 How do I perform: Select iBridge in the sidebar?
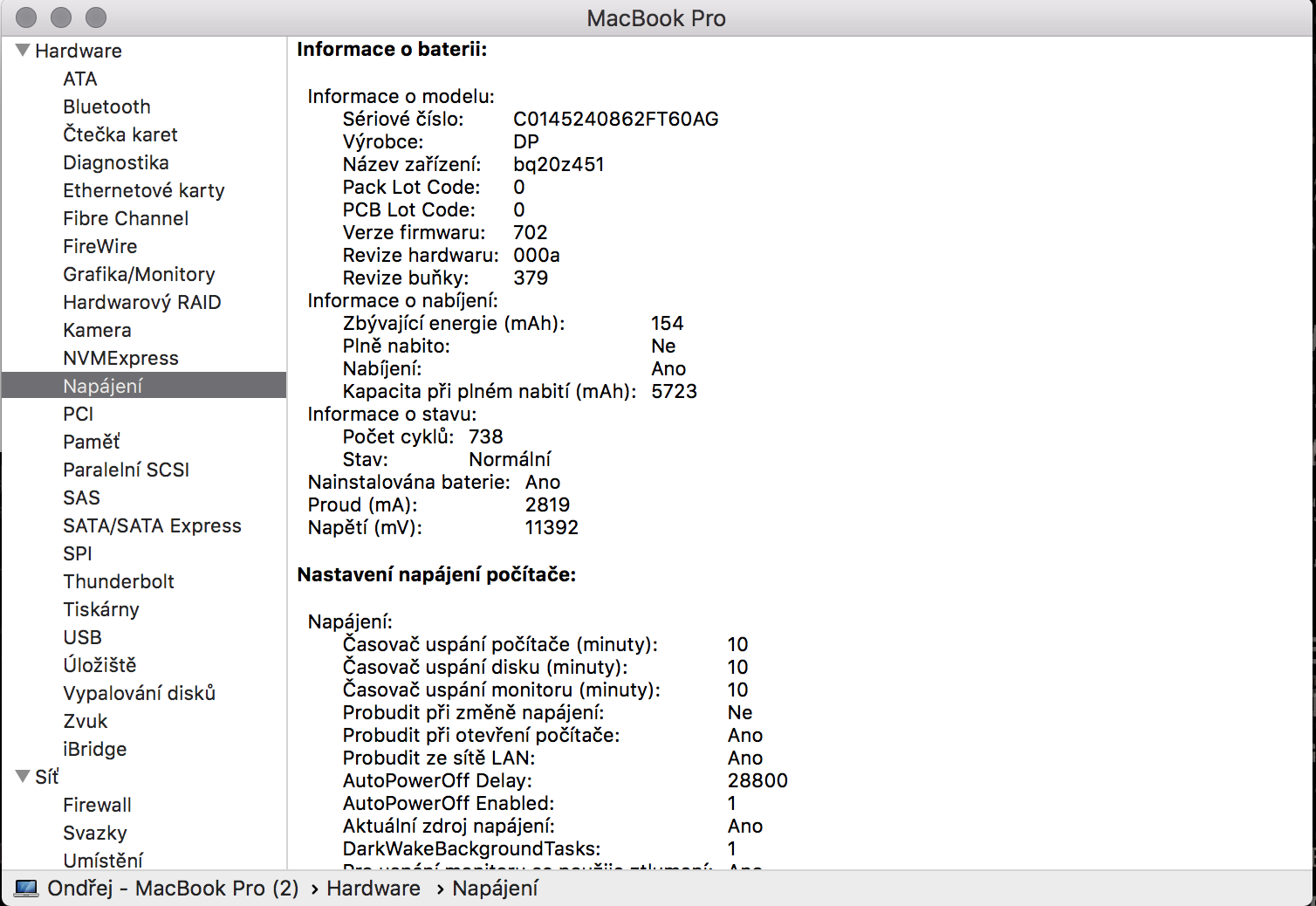tap(95, 749)
